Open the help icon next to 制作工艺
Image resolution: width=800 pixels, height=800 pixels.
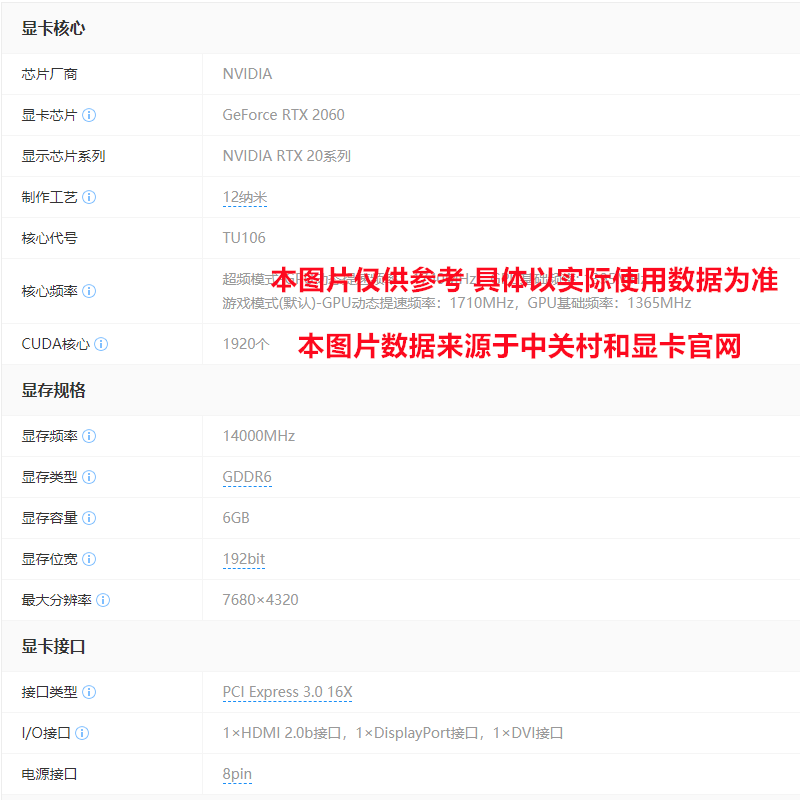pyautogui.click(x=89, y=197)
